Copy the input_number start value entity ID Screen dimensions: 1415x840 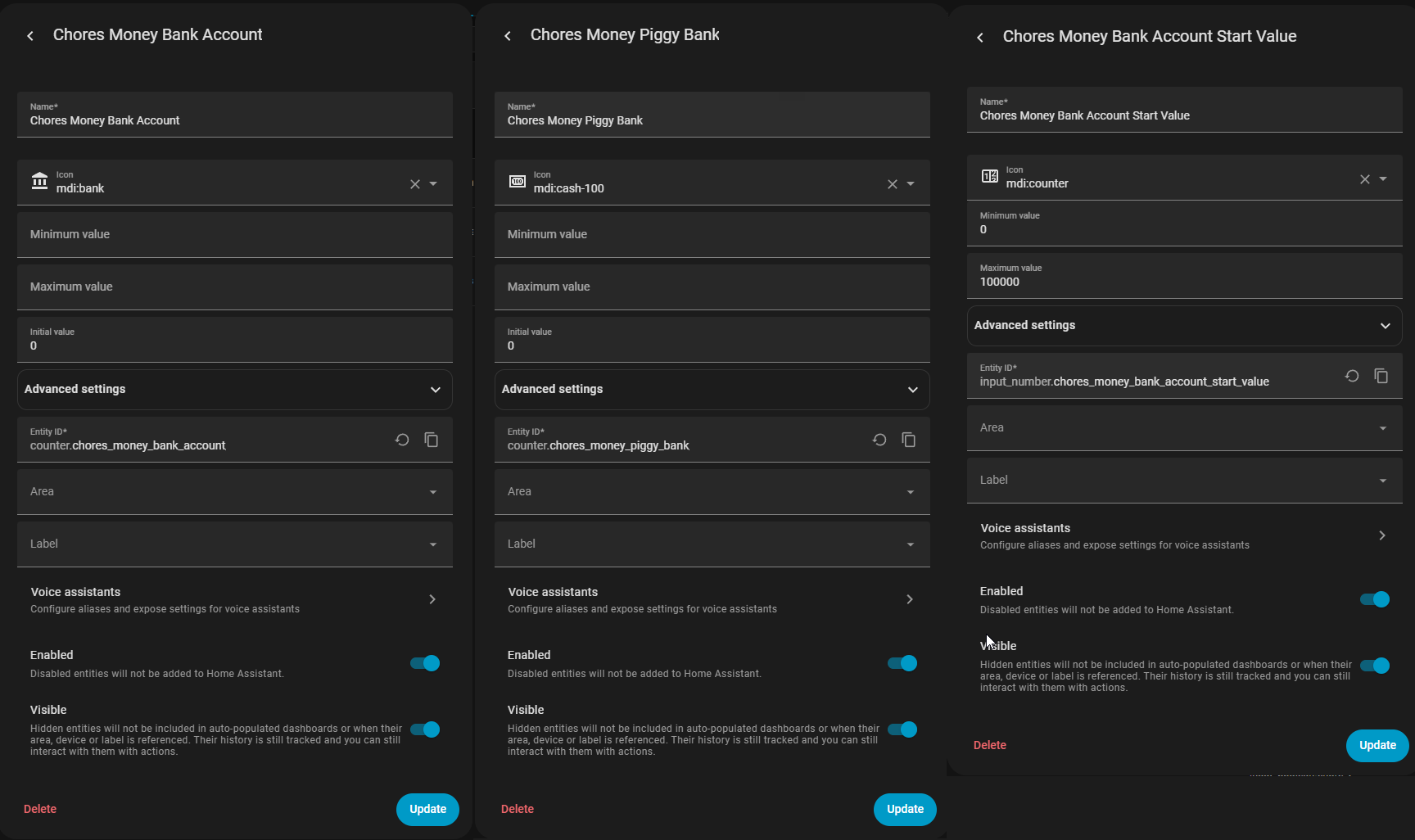coord(1381,376)
